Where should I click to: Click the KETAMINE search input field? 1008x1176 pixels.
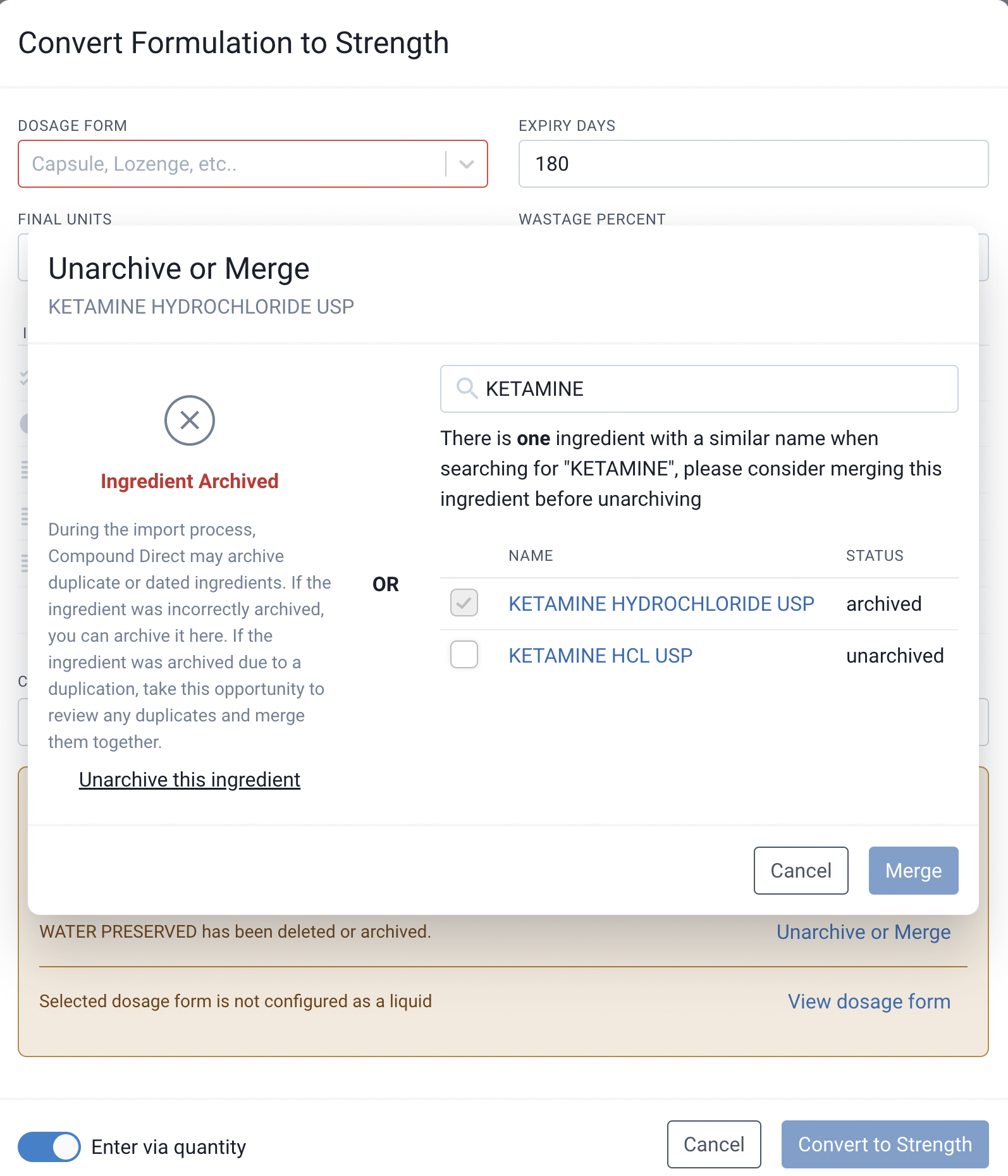tap(696, 389)
